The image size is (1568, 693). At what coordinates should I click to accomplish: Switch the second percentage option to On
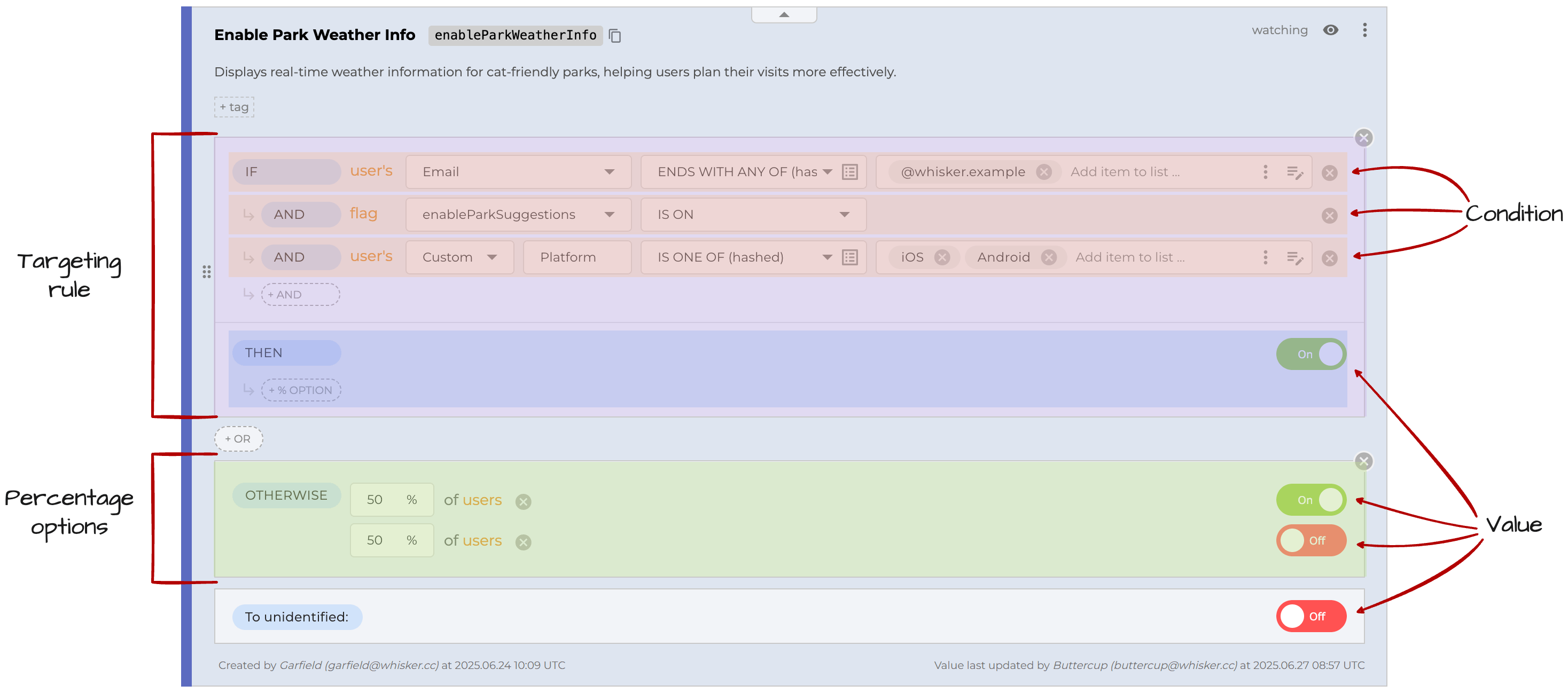(1311, 540)
